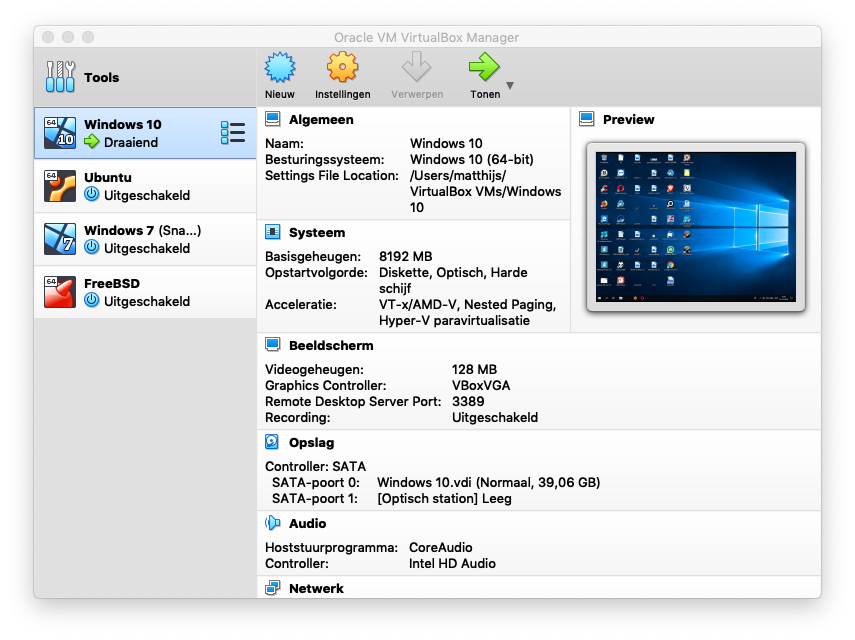Click the green Tonen arrow icon
The width and height of the screenshot is (855, 640).
(484, 69)
